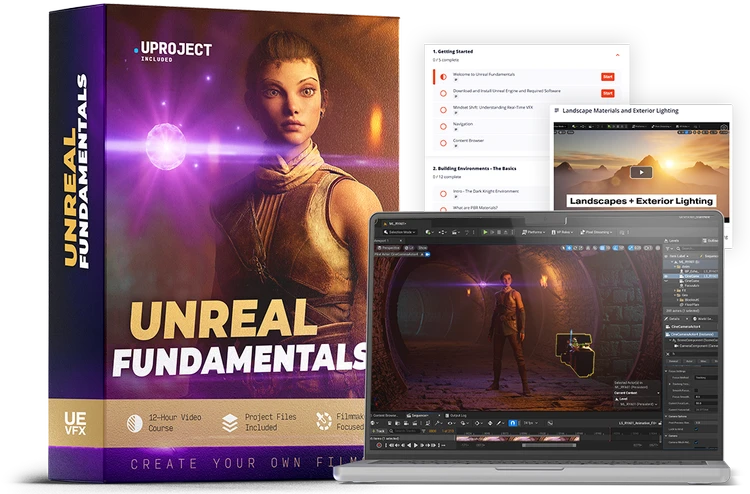Select the viewport select-mode cursor icon
The height and width of the screenshot is (494, 750).
click(x=563, y=248)
